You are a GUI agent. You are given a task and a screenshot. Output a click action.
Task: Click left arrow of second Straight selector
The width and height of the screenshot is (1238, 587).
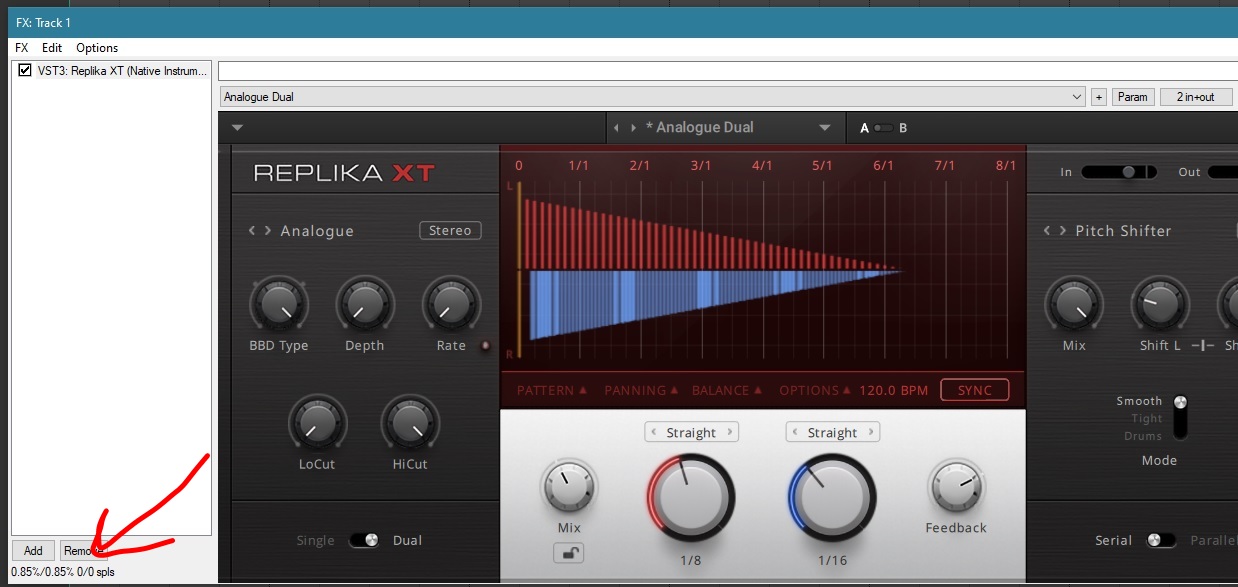(x=795, y=433)
